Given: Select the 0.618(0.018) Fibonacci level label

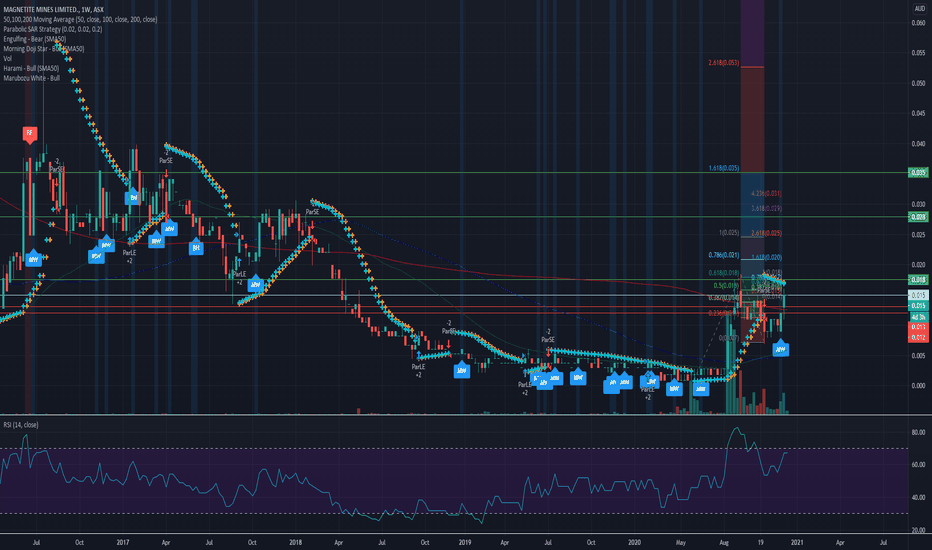Looking at the screenshot, I should tap(723, 273).
